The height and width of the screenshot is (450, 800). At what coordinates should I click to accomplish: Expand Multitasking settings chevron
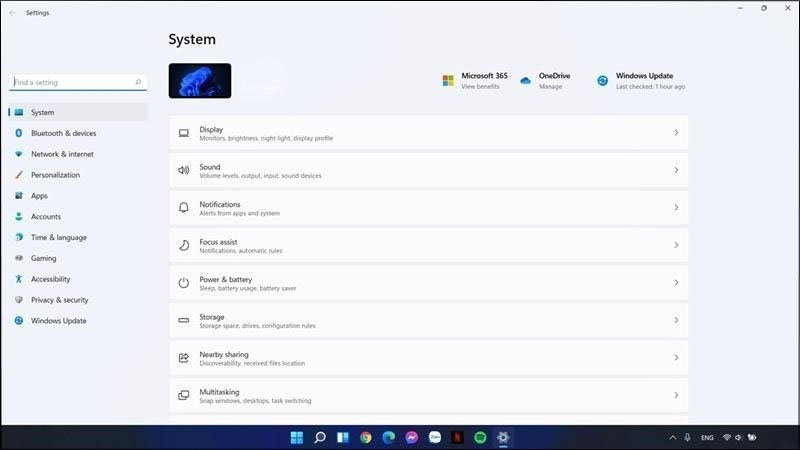click(676, 395)
